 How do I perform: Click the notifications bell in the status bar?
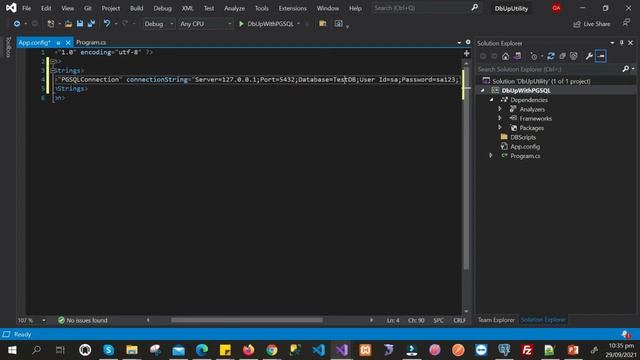coord(625,335)
